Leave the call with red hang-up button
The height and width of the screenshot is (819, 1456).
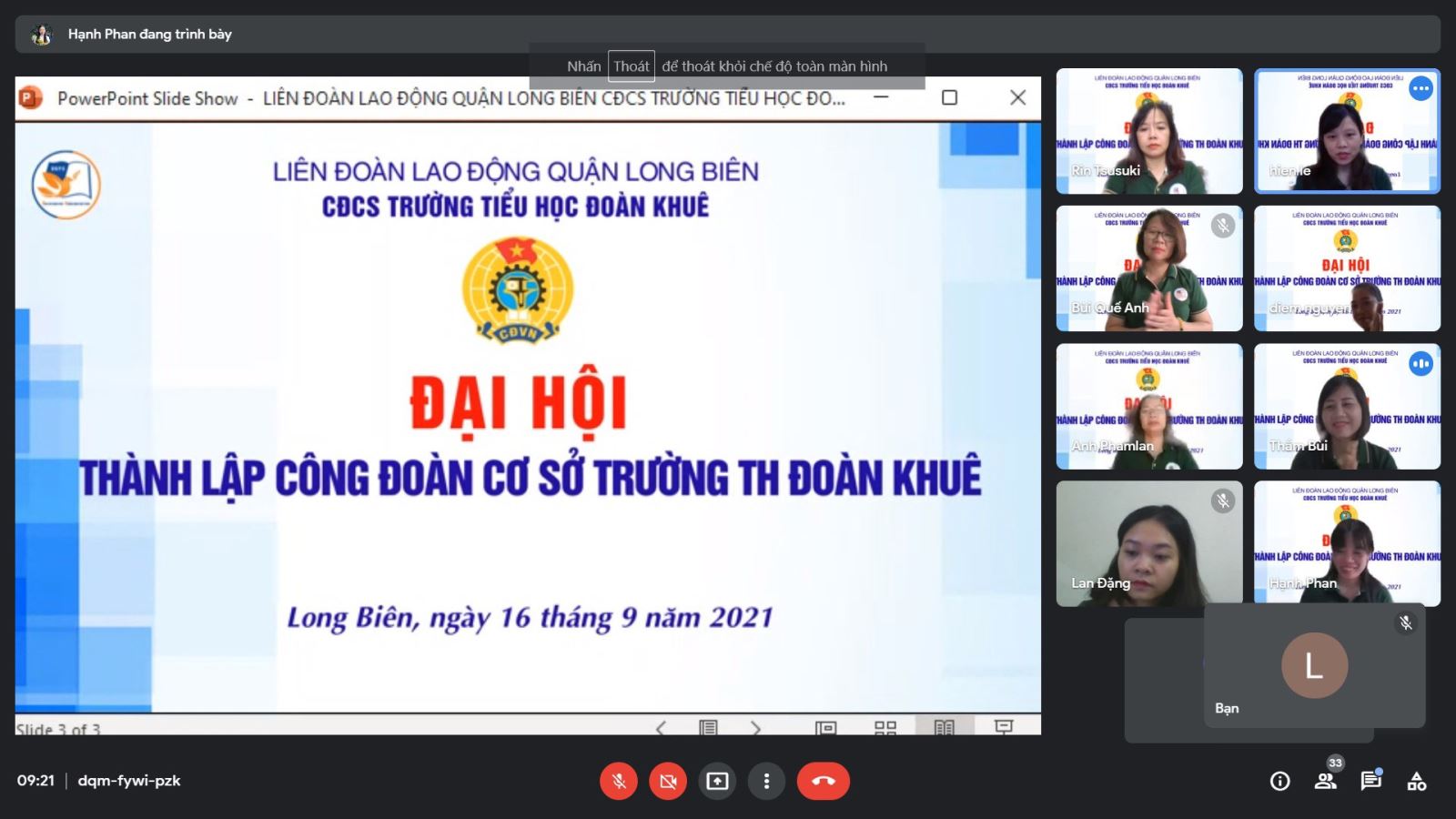click(823, 781)
